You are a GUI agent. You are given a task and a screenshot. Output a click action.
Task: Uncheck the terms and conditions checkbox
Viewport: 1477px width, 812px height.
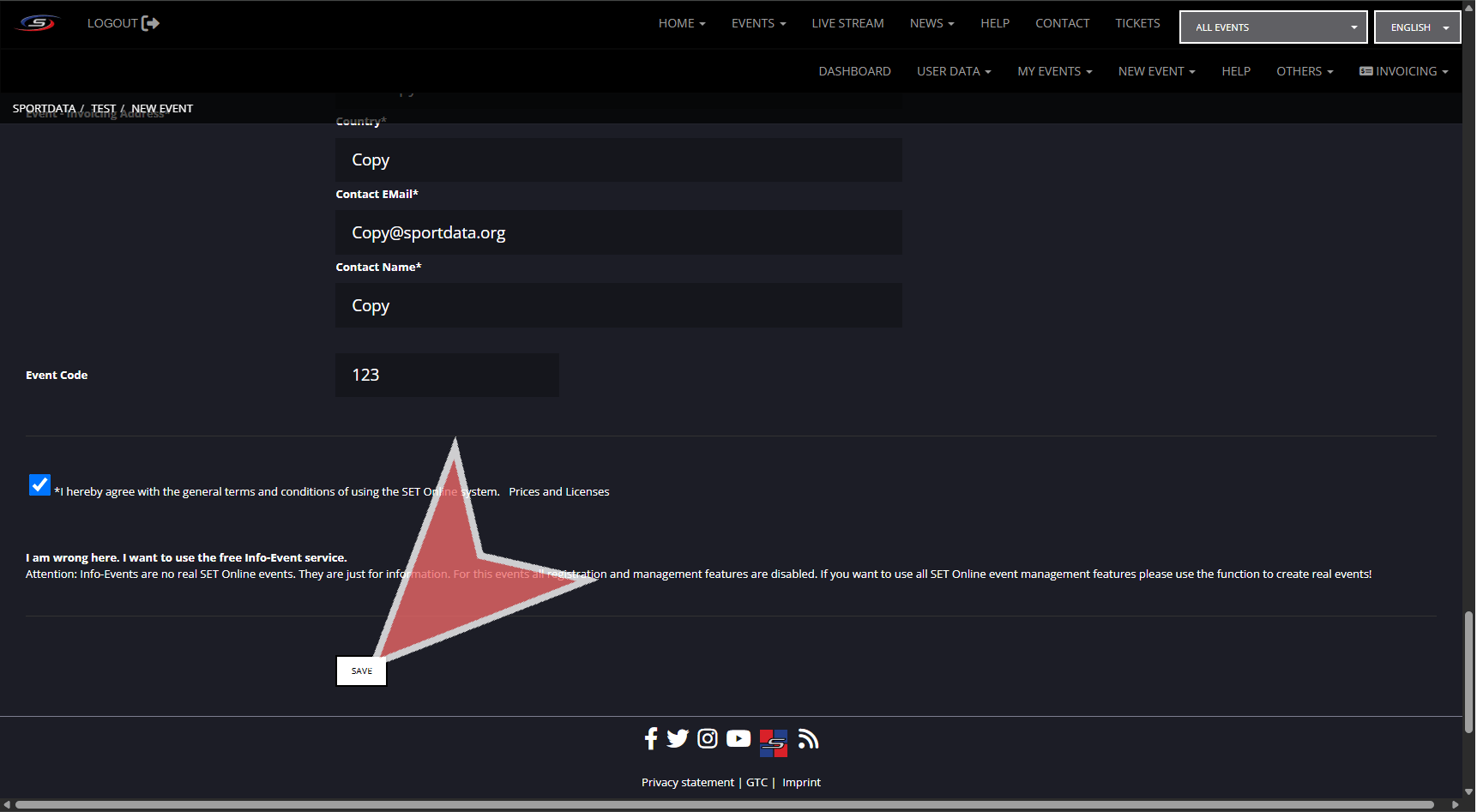(39, 484)
